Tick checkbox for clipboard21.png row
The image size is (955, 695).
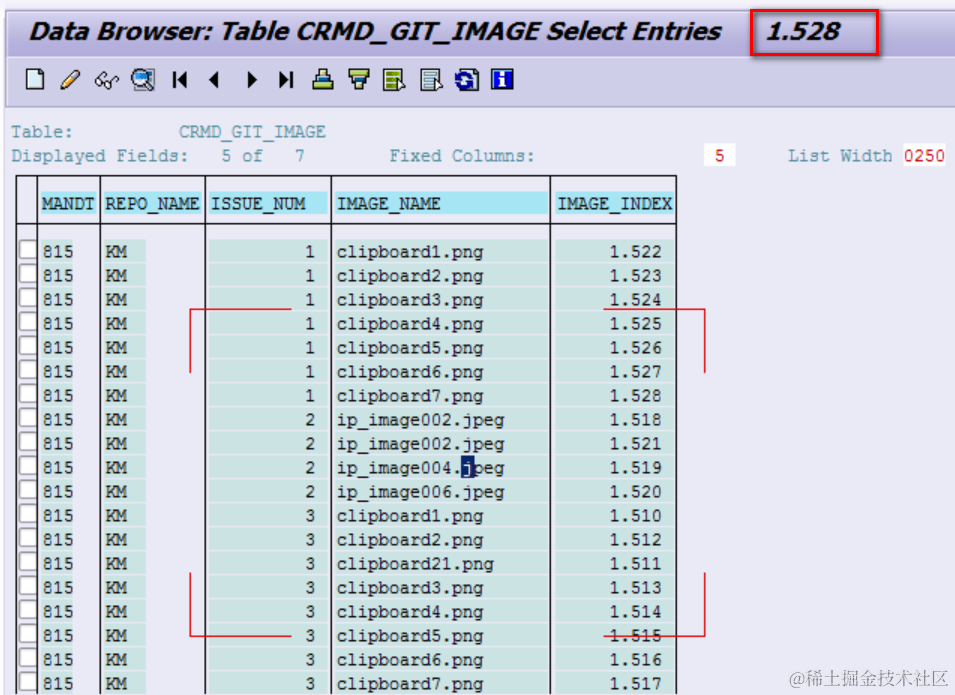click(27, 562)
